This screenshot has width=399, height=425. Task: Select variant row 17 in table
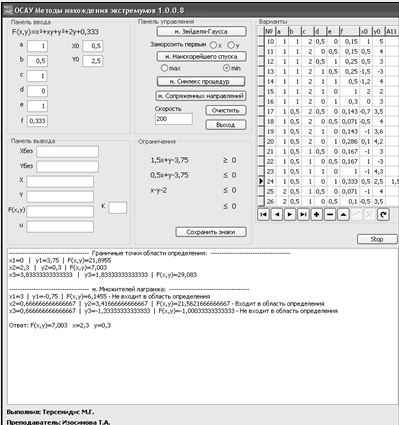click(328, 111)
